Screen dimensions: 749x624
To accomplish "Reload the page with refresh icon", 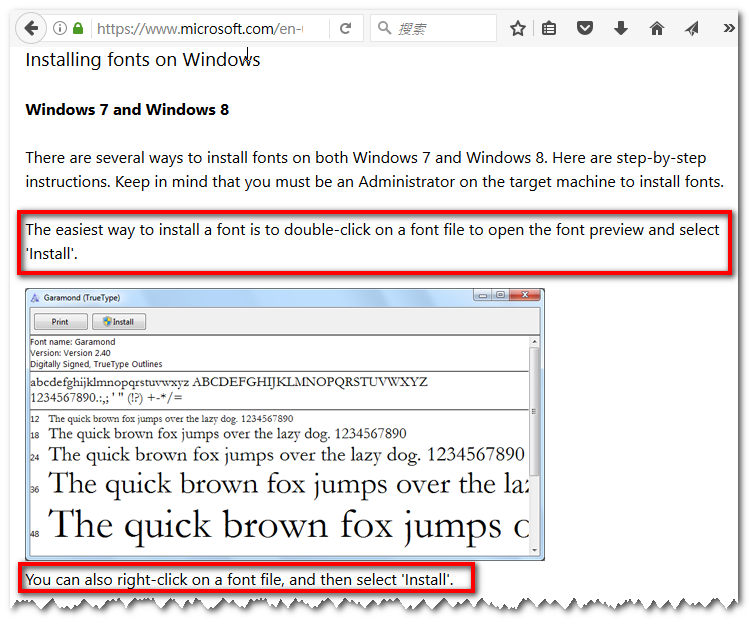I will click(345, 29).
